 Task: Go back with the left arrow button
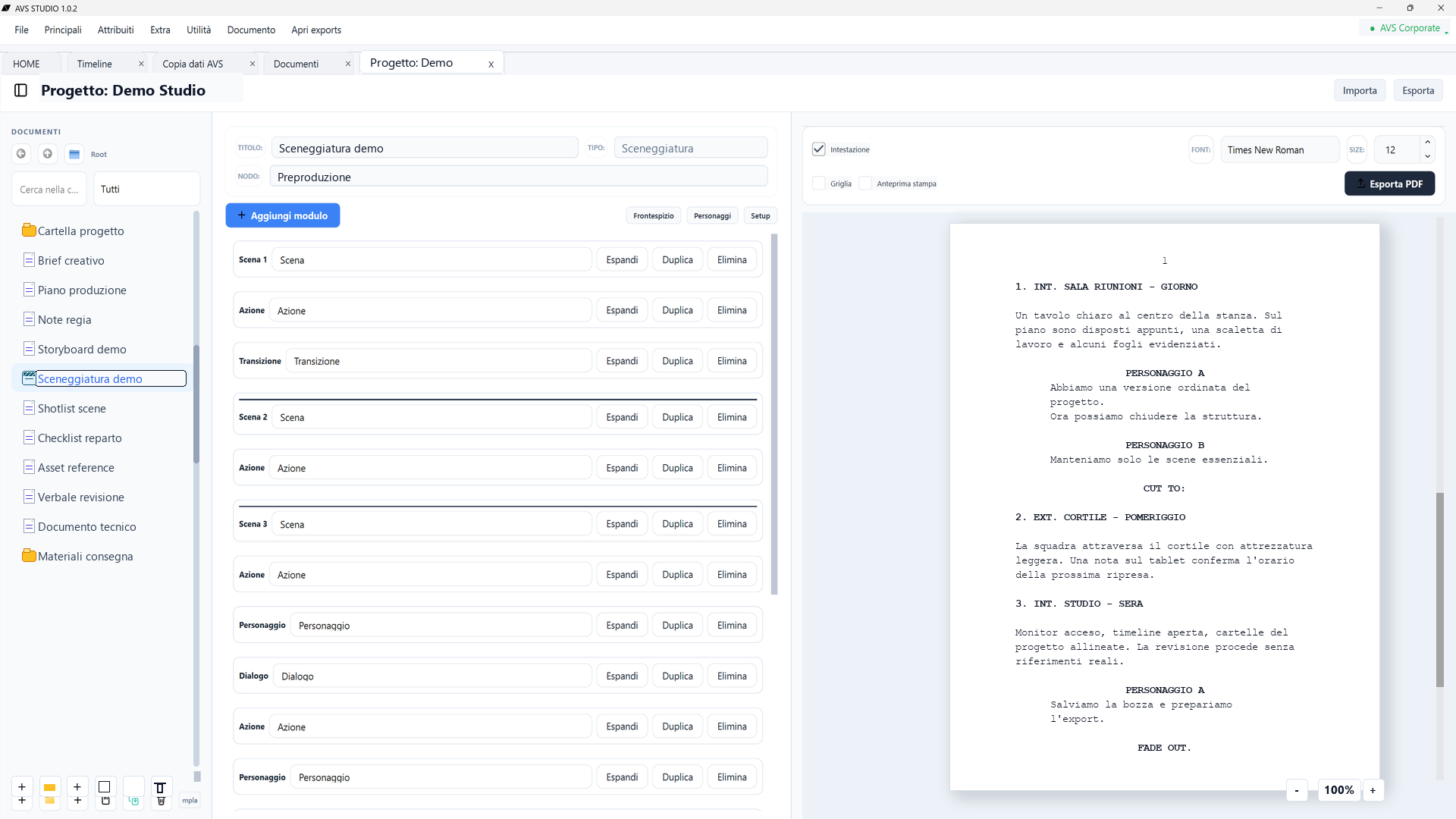click(21, 154)
